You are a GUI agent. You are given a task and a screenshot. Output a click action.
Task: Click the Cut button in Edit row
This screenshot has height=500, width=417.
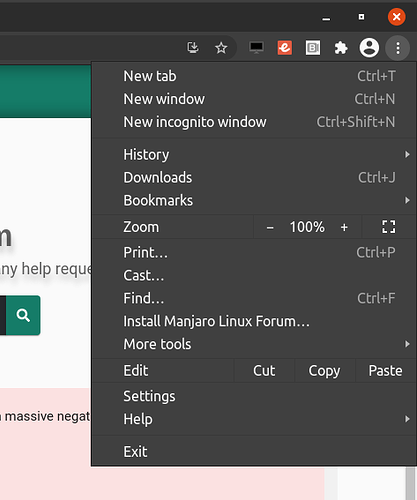click(264, 371)
